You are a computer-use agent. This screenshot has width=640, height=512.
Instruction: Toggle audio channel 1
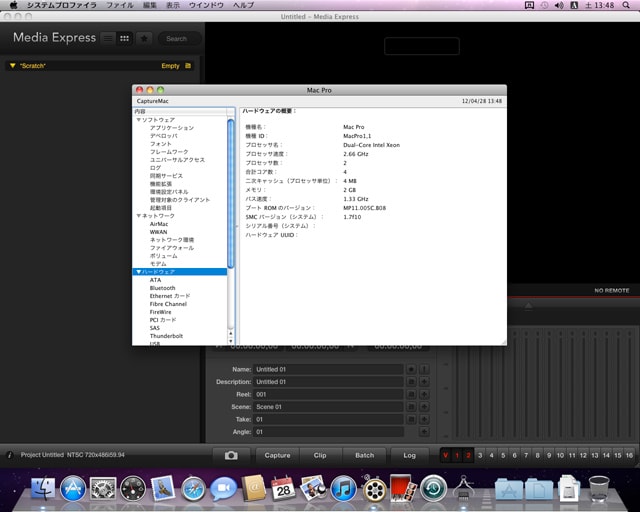tap(457, 455)
